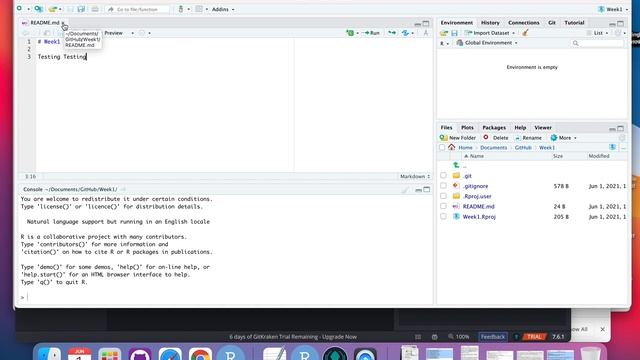Tick the select-all checkbox in Files breadcrumb

(442, 147)
